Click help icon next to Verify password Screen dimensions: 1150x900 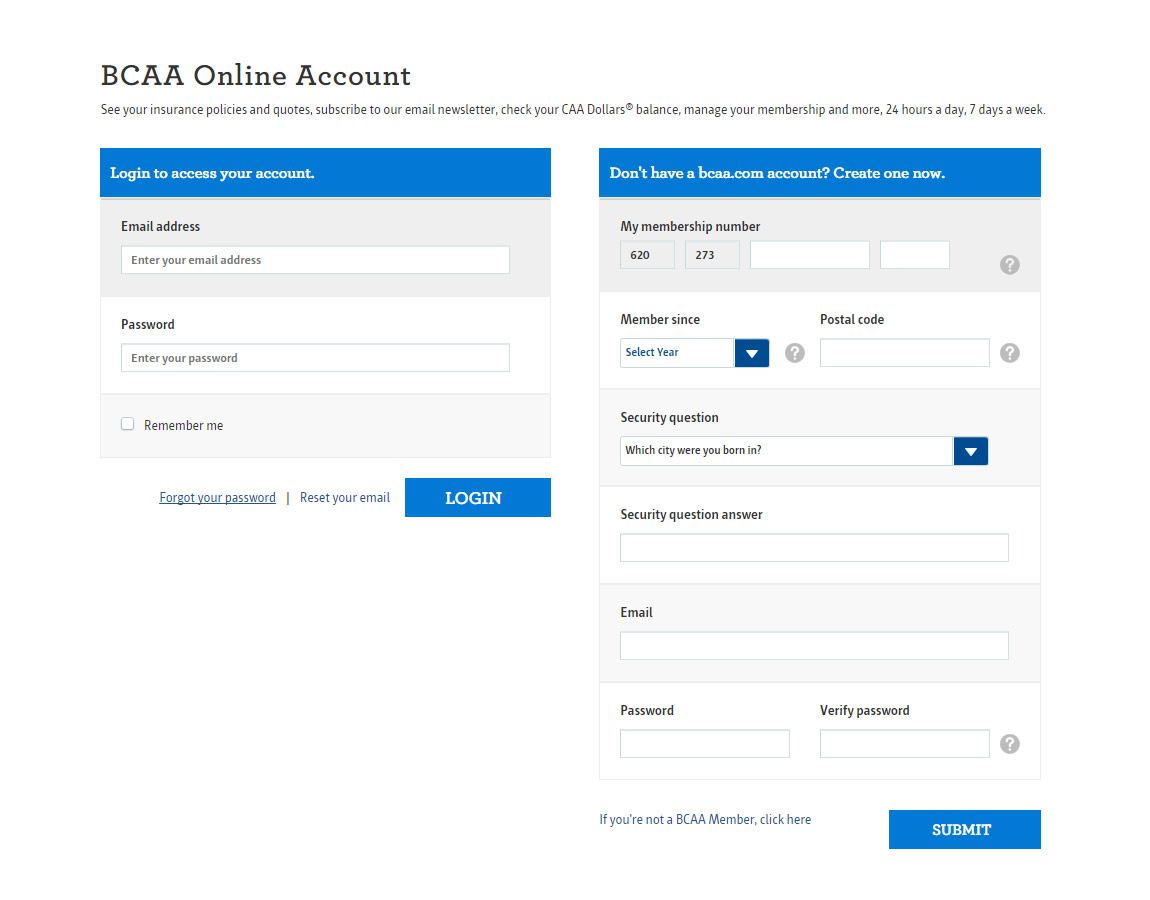(1009, 744)
